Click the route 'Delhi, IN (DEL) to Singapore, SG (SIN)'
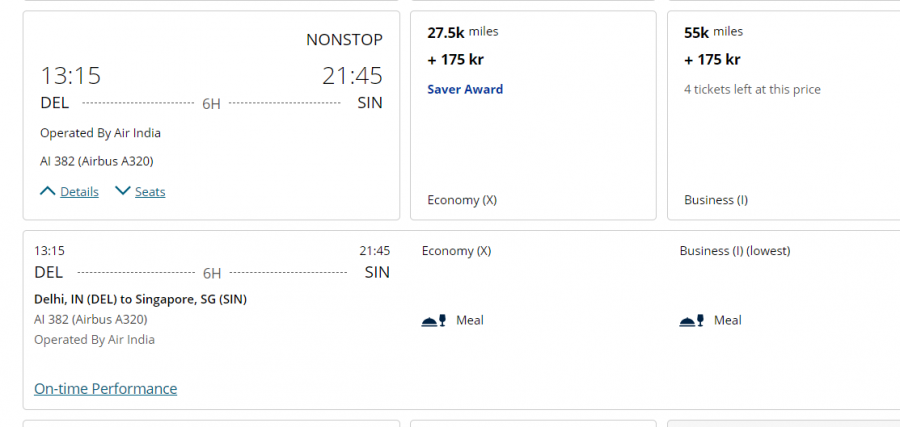Image resolution: width=900 pixels, height=427 pixels. [x=140, y=298]
